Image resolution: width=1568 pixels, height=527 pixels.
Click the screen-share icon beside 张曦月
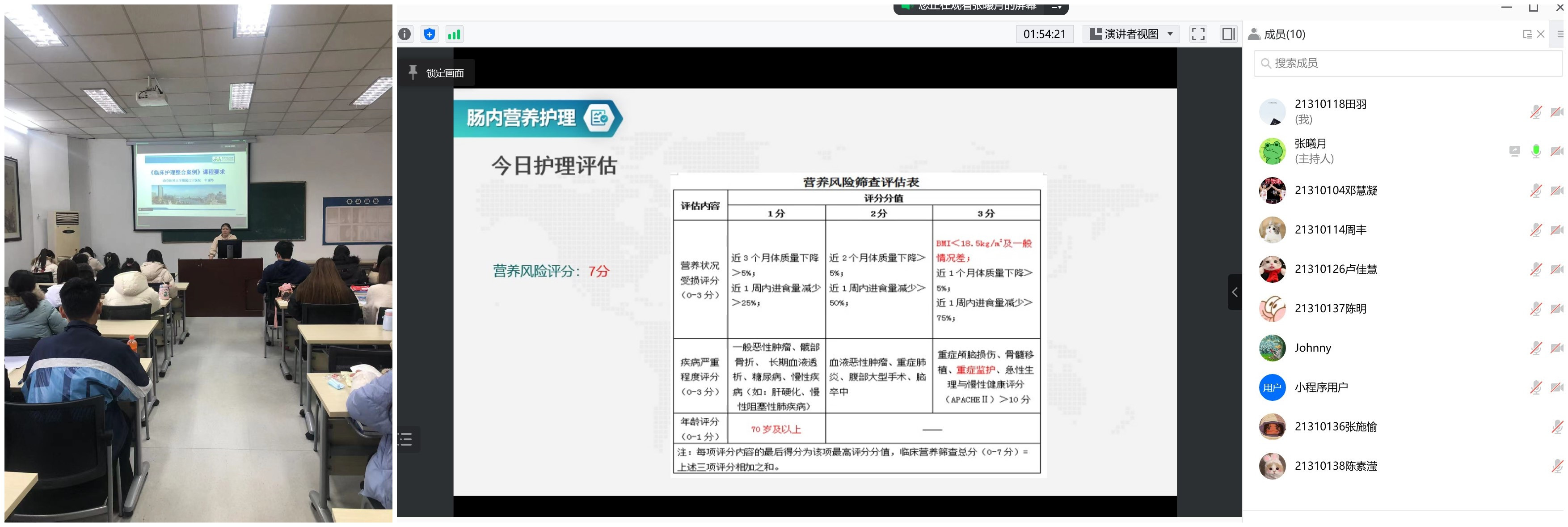1514,151
